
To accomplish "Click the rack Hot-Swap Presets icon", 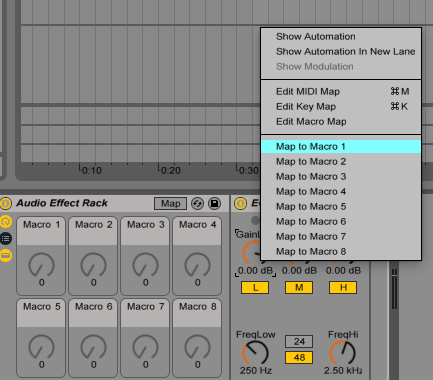I will pyautogui.click(x=197, y=203).
